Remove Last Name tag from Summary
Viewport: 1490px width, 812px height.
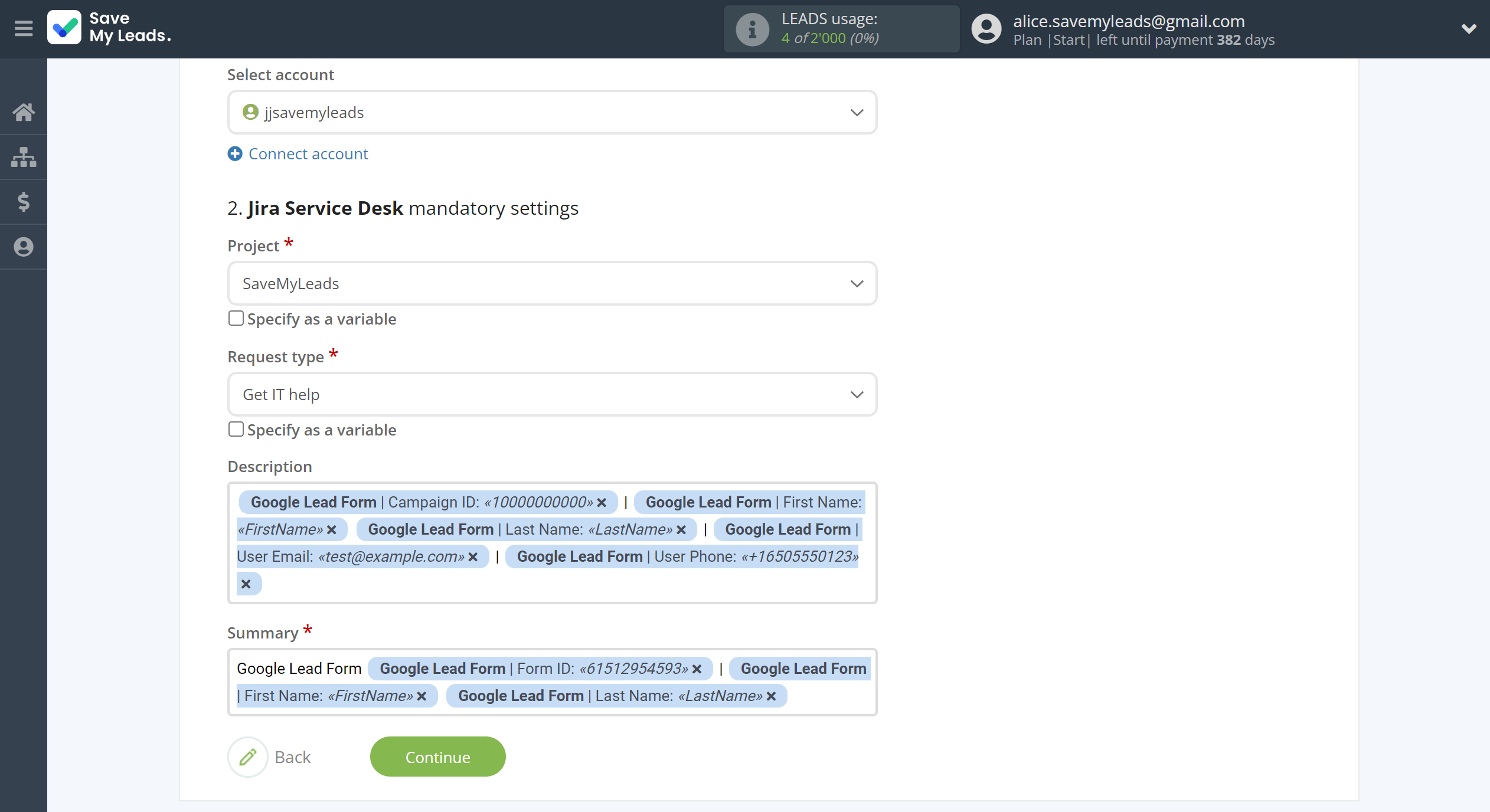(x=771, y=696)
